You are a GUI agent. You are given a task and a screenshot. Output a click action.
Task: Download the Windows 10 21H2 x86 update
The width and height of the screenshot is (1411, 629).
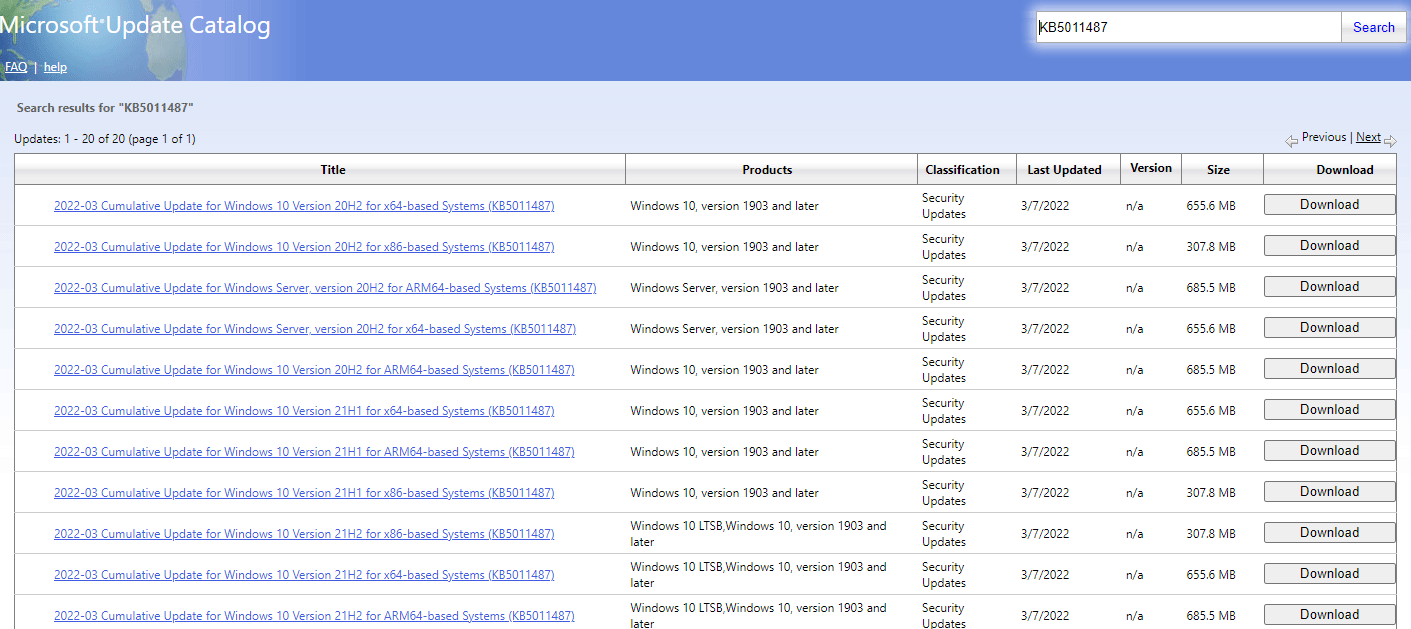1329,532
